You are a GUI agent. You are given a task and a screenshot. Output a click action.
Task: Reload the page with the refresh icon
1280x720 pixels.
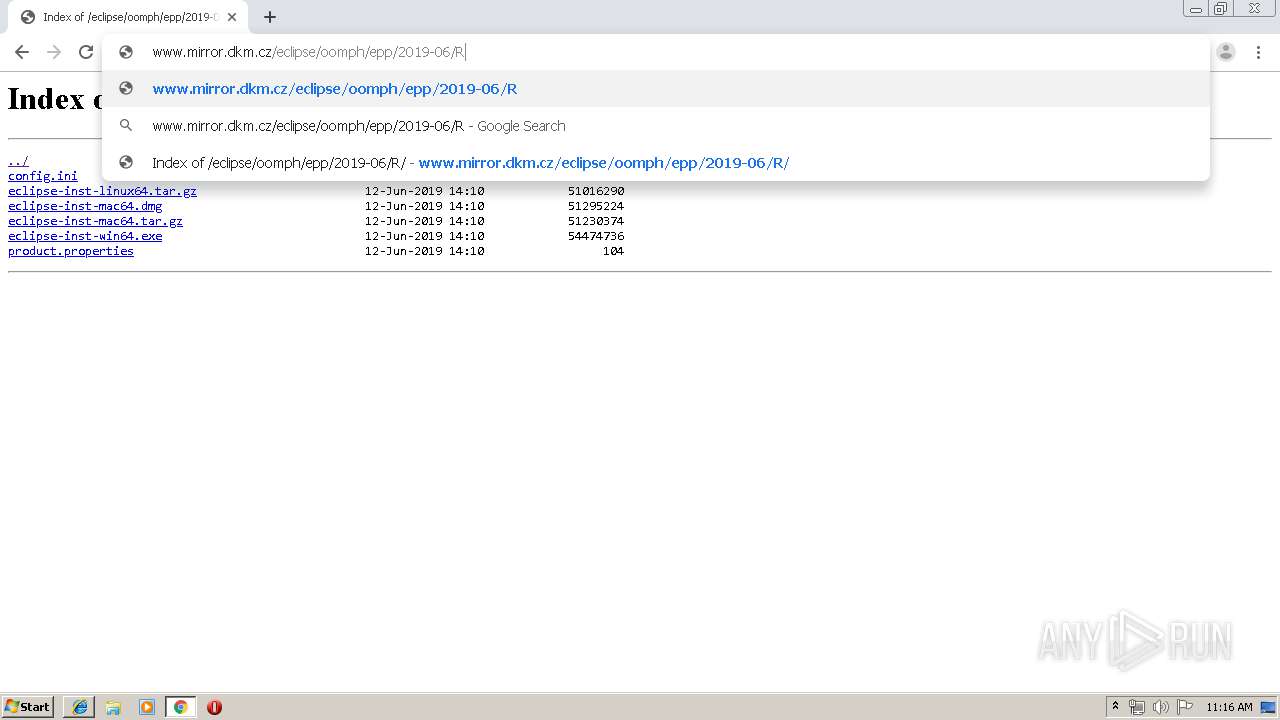pos(86,52)
